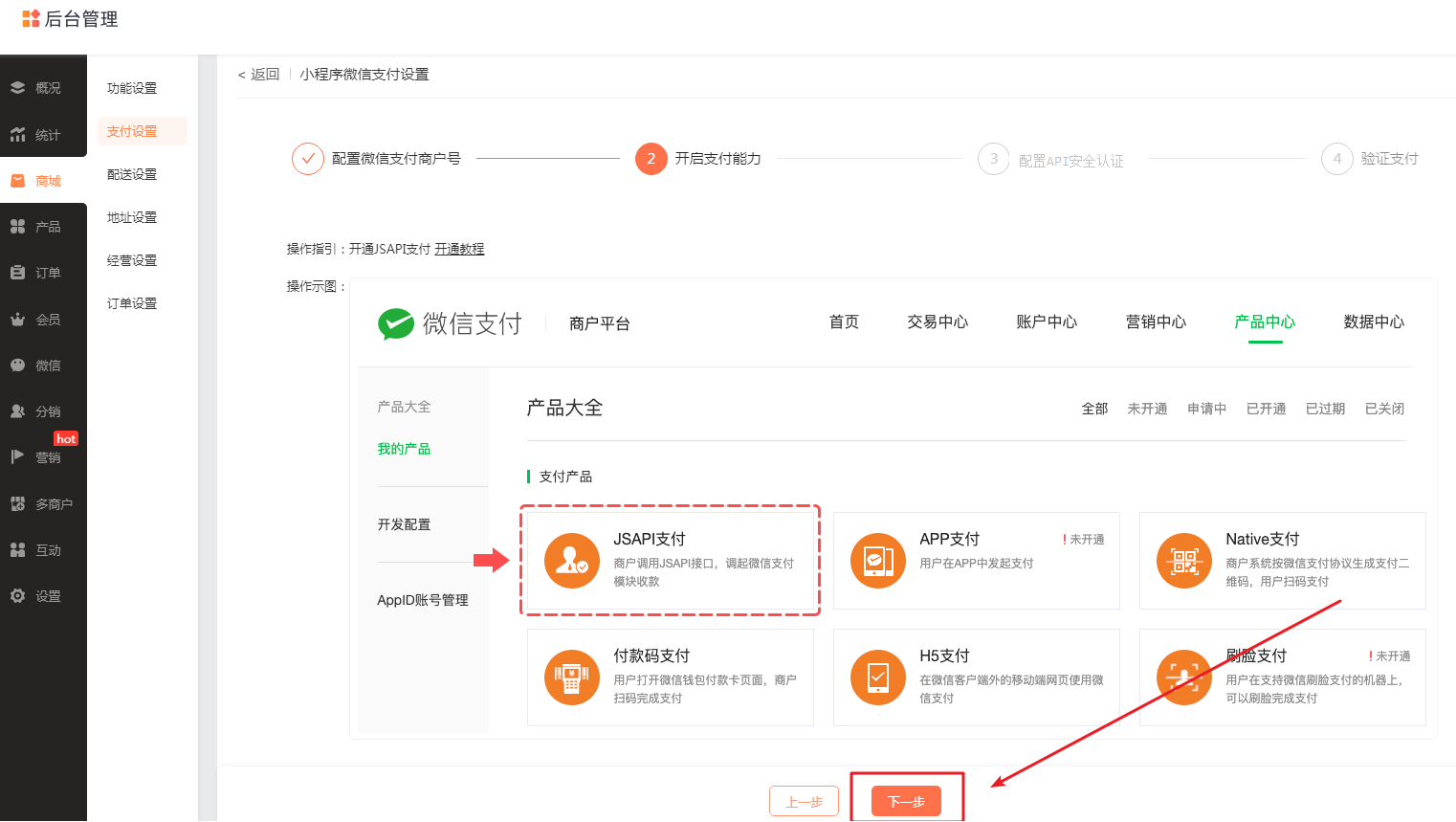Screen dimensions: 1456x822
Task: Click the Native支付 card title
Action: click(1262, 539)
